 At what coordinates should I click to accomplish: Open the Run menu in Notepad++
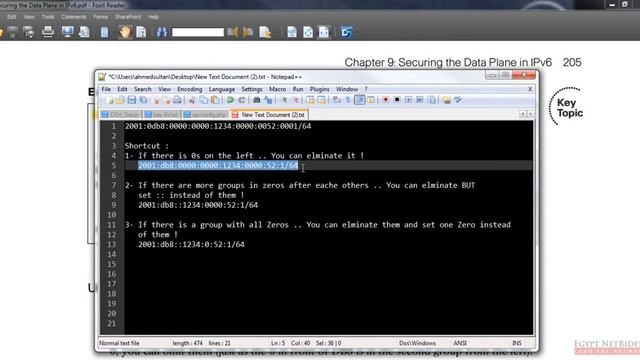point(298,89)
